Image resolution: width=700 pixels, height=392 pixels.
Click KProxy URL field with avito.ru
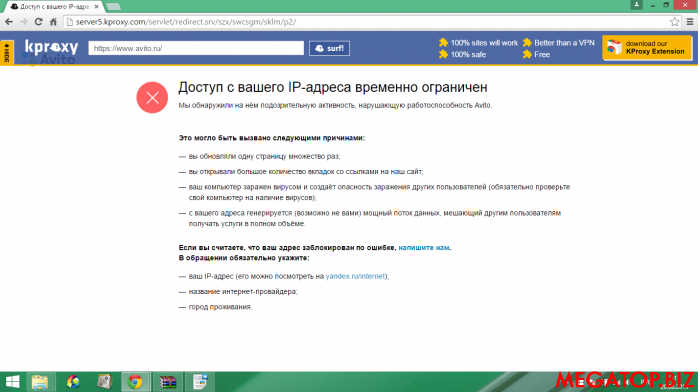pyautogui.click(x=196, y=48)
